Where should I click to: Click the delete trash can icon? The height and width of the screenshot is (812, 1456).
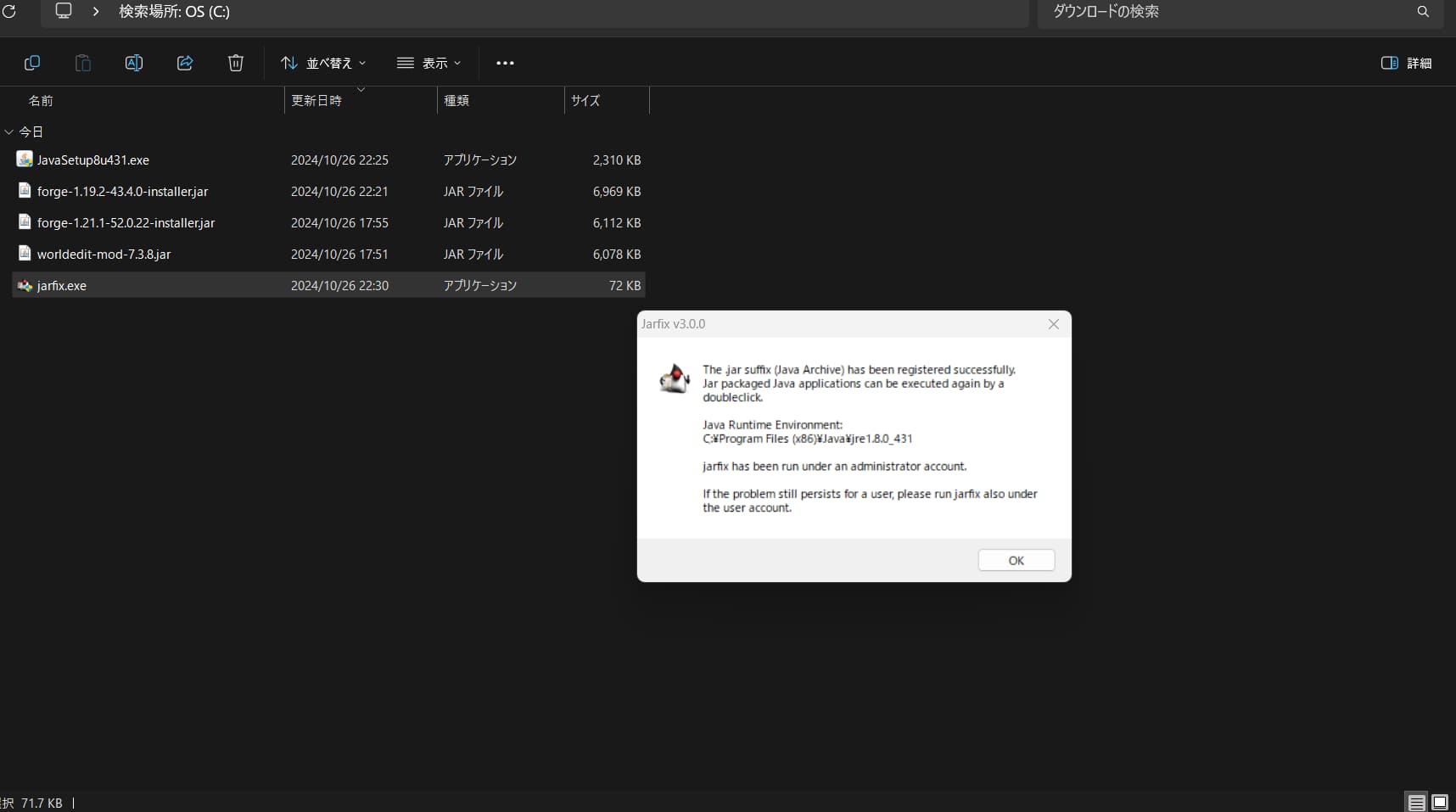coord(236,63)
